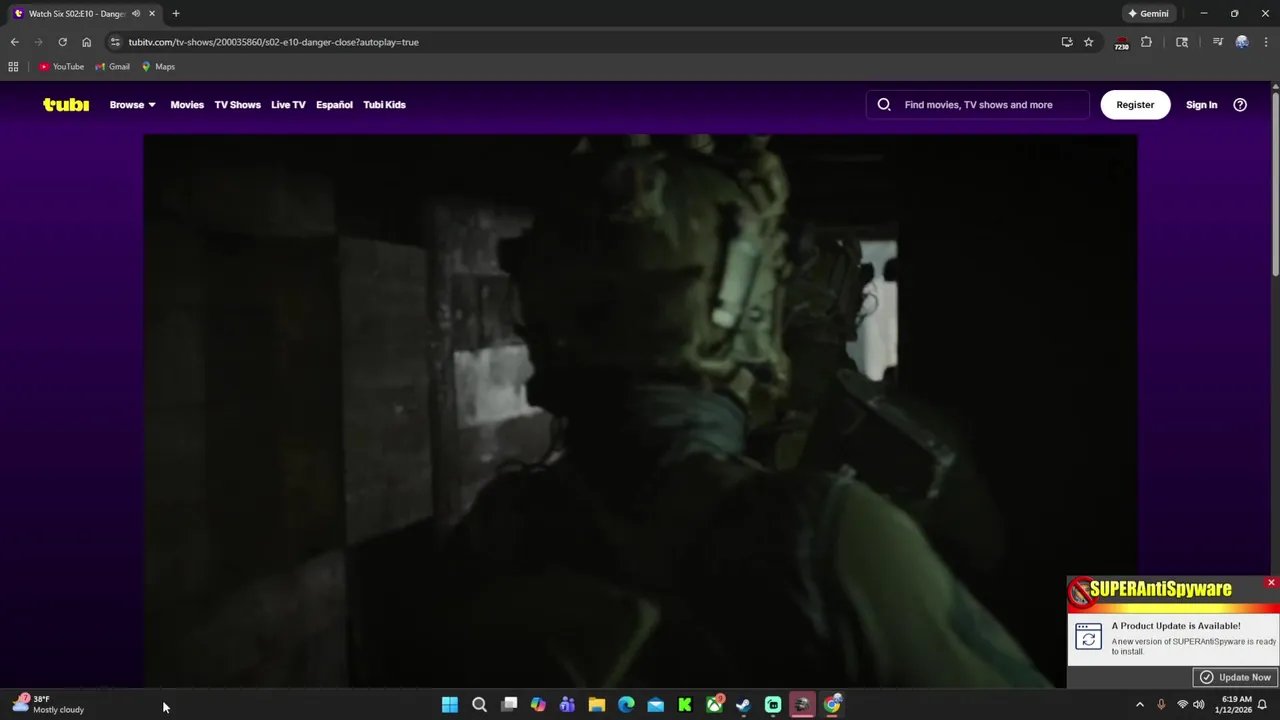
Task: Open the Gmail bookmark
Action: [112, 67]
